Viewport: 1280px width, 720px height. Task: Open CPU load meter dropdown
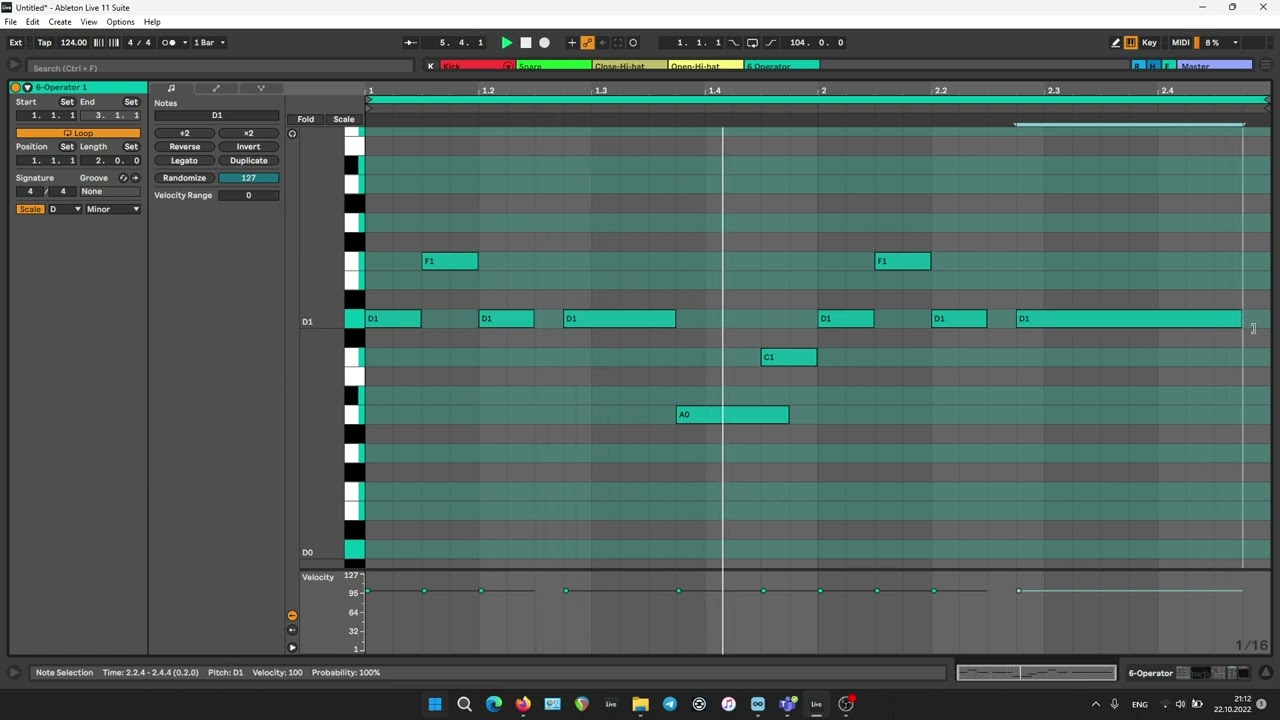(x=1235, y=43)
